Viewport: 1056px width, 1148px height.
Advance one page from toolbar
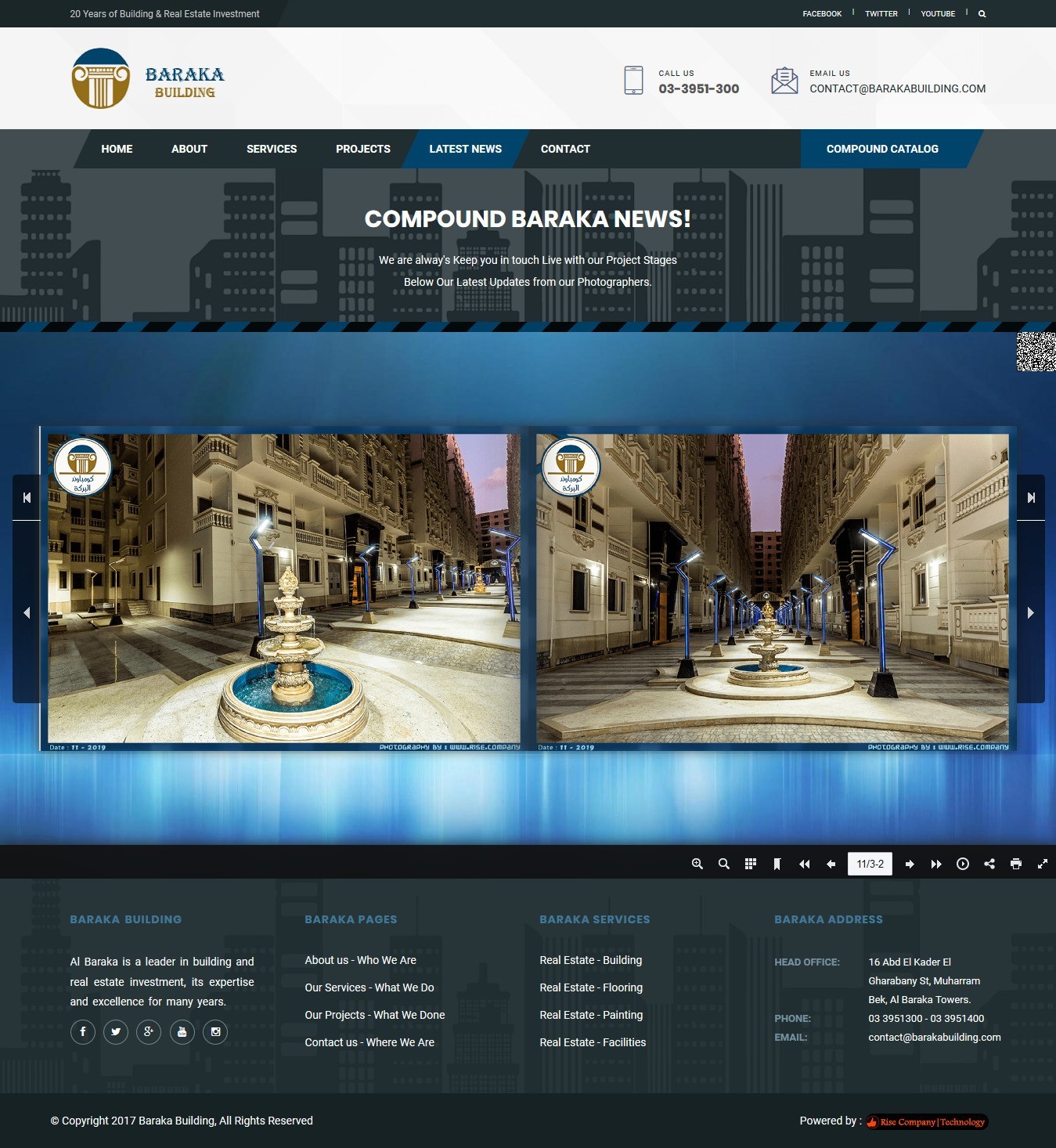point(910,864)
